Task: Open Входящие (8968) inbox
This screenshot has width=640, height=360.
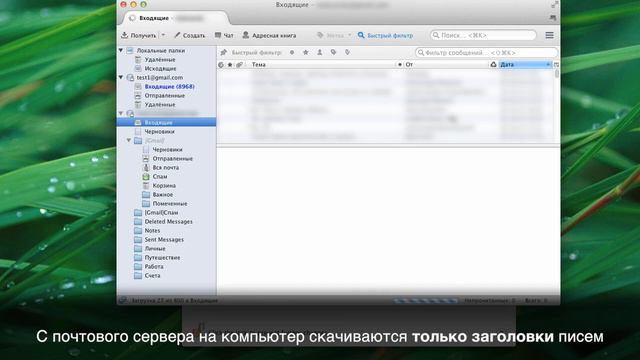Action: (169, 87)
